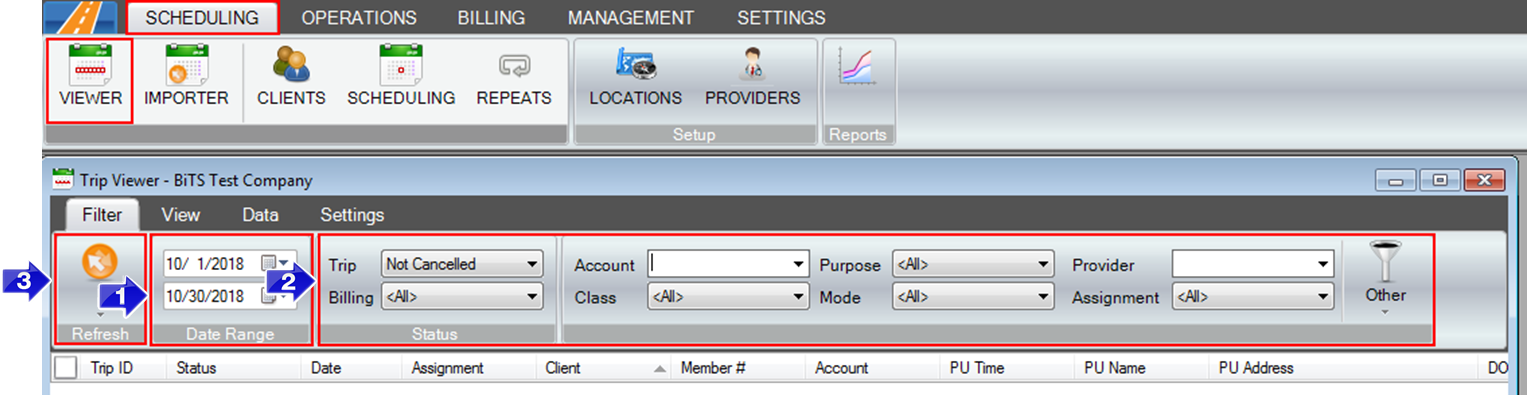Toggle the select-all checkbox in grid header
The height and width of the screenshot is (395, 1527).
pos(65,368)
